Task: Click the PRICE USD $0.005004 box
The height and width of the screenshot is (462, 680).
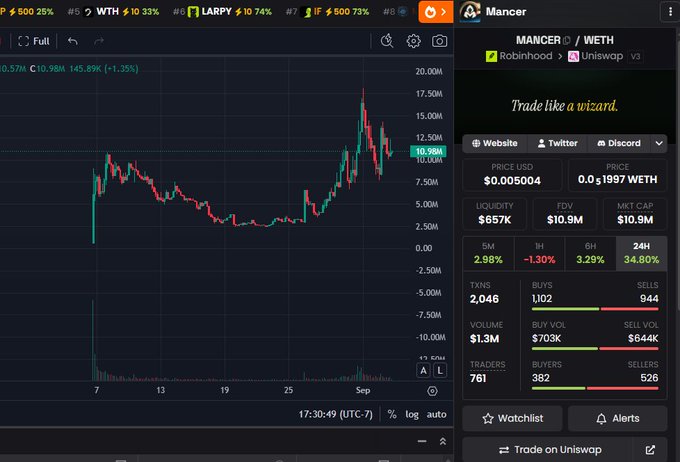Action: (512, 175)
